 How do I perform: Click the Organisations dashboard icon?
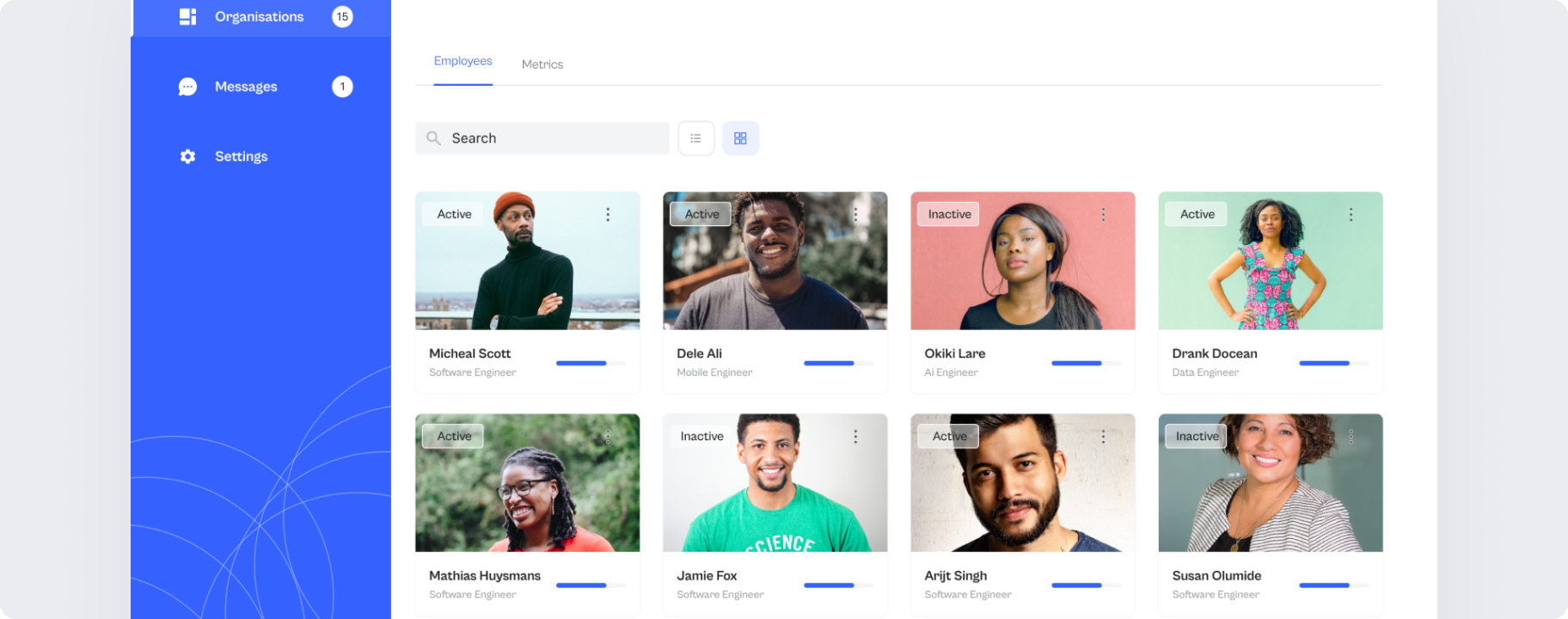[x=187, y=16]
